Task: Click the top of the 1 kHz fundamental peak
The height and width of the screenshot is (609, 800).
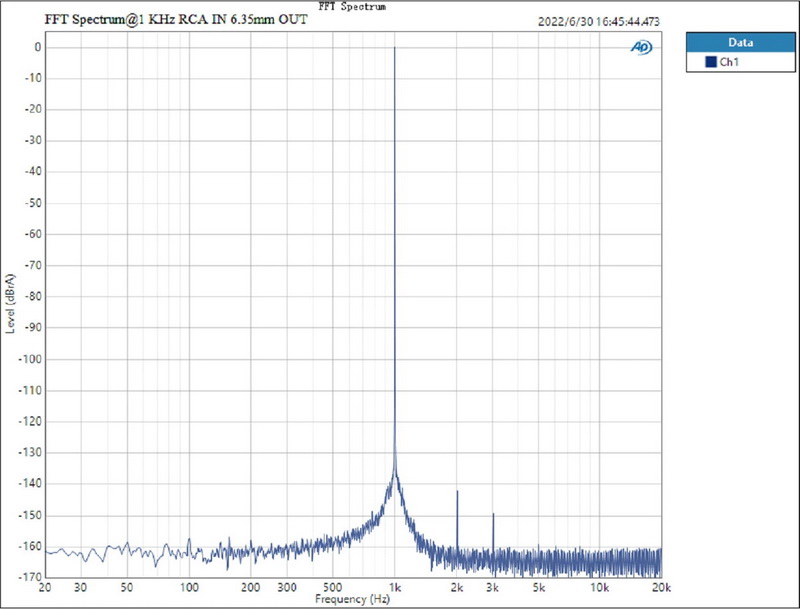Action: tap(395, 48)
